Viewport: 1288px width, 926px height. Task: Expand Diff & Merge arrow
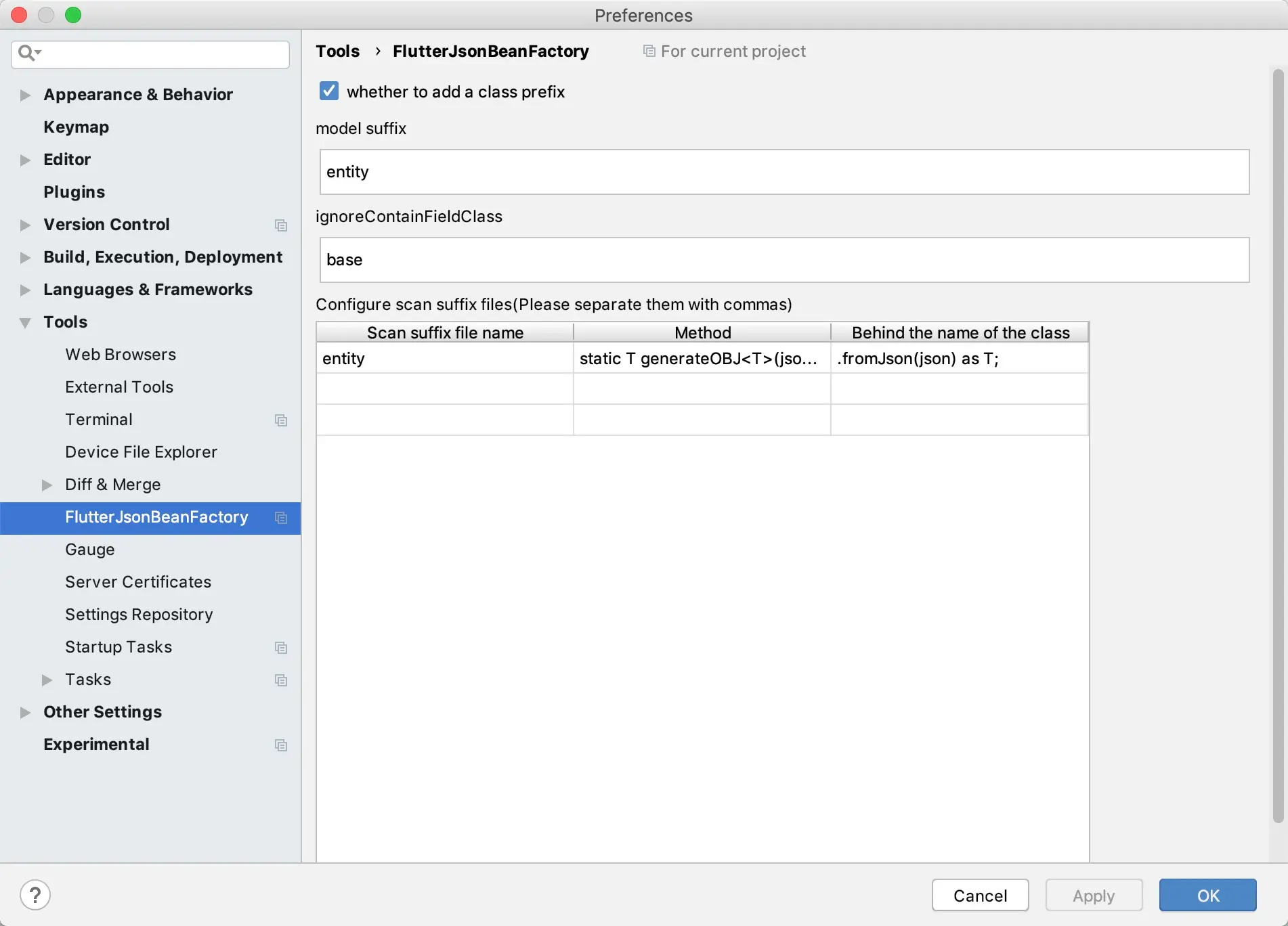click(47, 485)
